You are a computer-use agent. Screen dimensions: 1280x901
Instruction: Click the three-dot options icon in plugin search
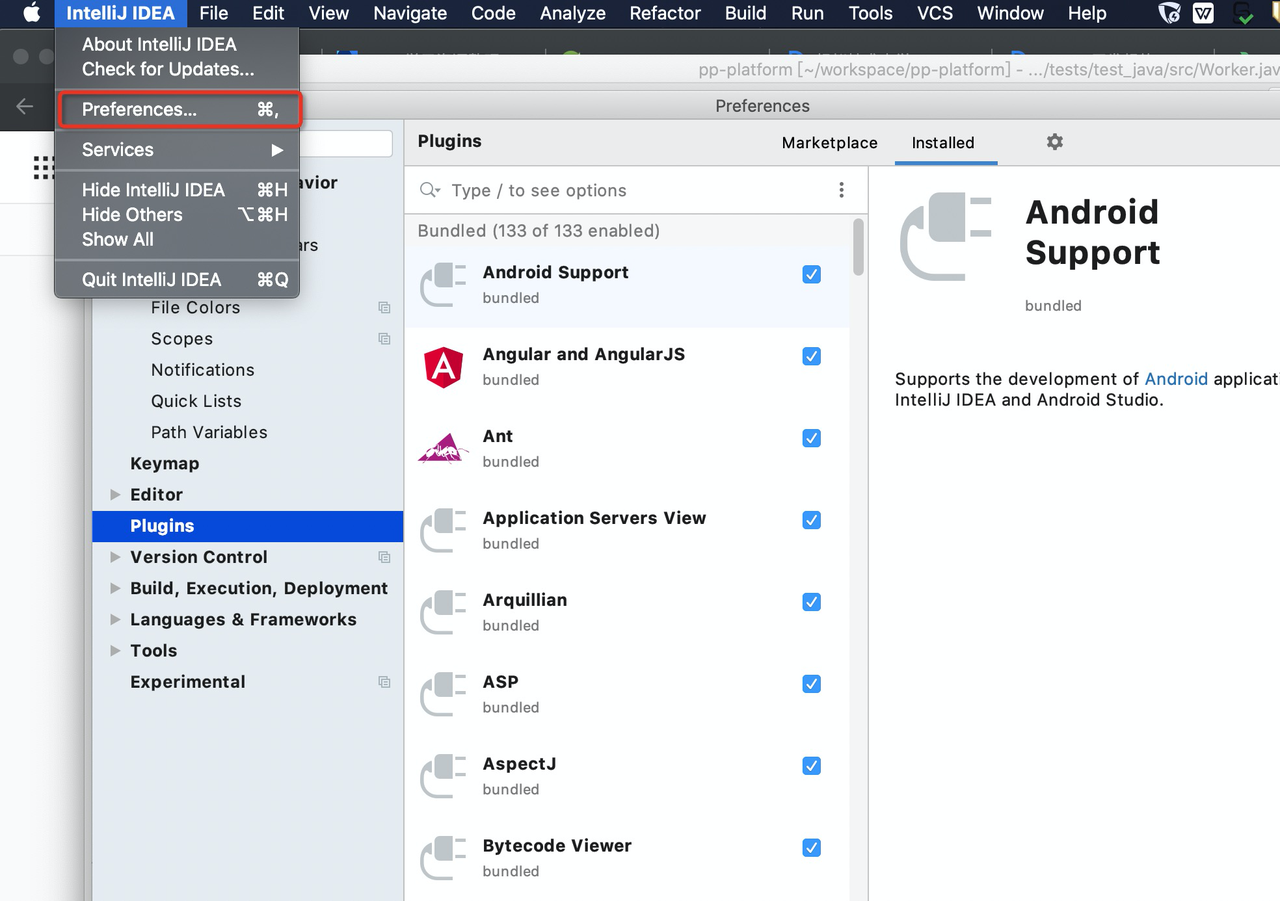841,190
